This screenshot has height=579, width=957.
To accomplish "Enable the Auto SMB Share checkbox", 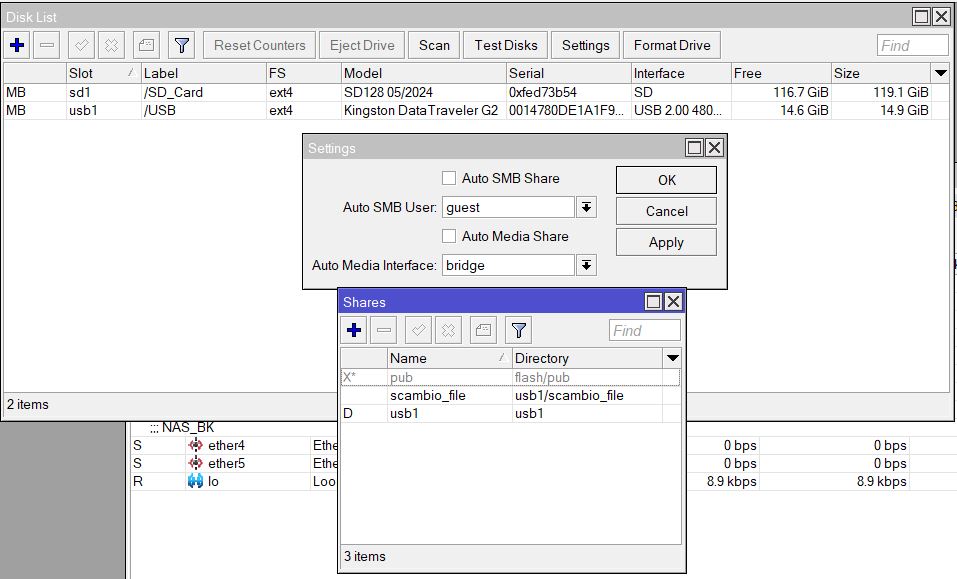I will click(449, 178).
